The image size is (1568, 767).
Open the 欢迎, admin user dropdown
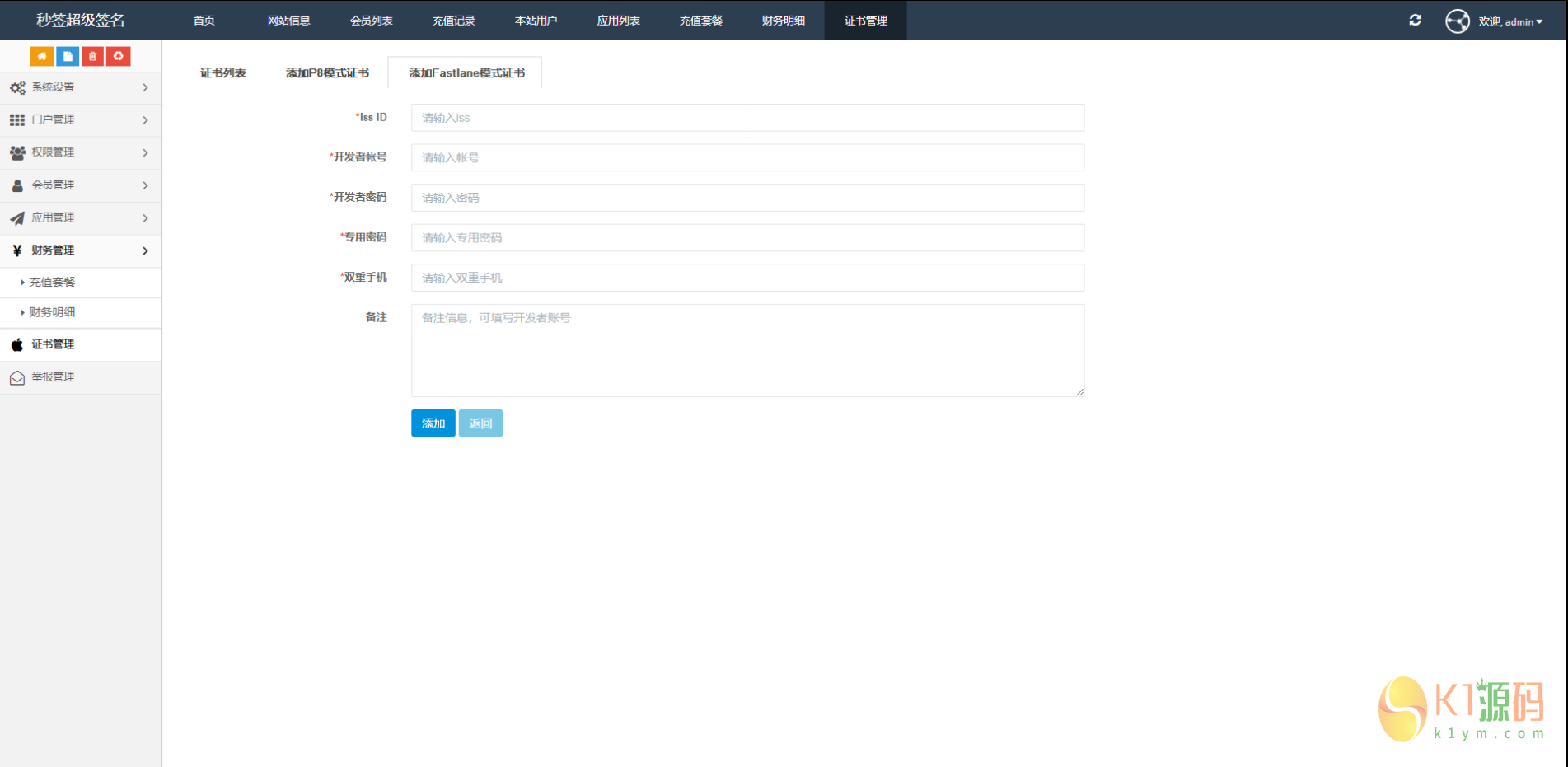tap(1509, 21)
